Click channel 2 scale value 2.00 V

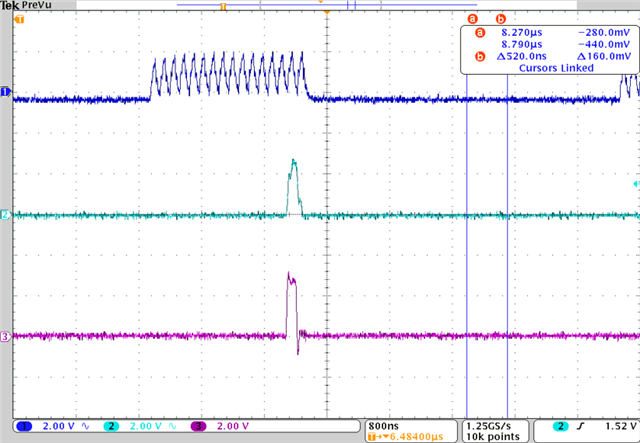[146, 426]
